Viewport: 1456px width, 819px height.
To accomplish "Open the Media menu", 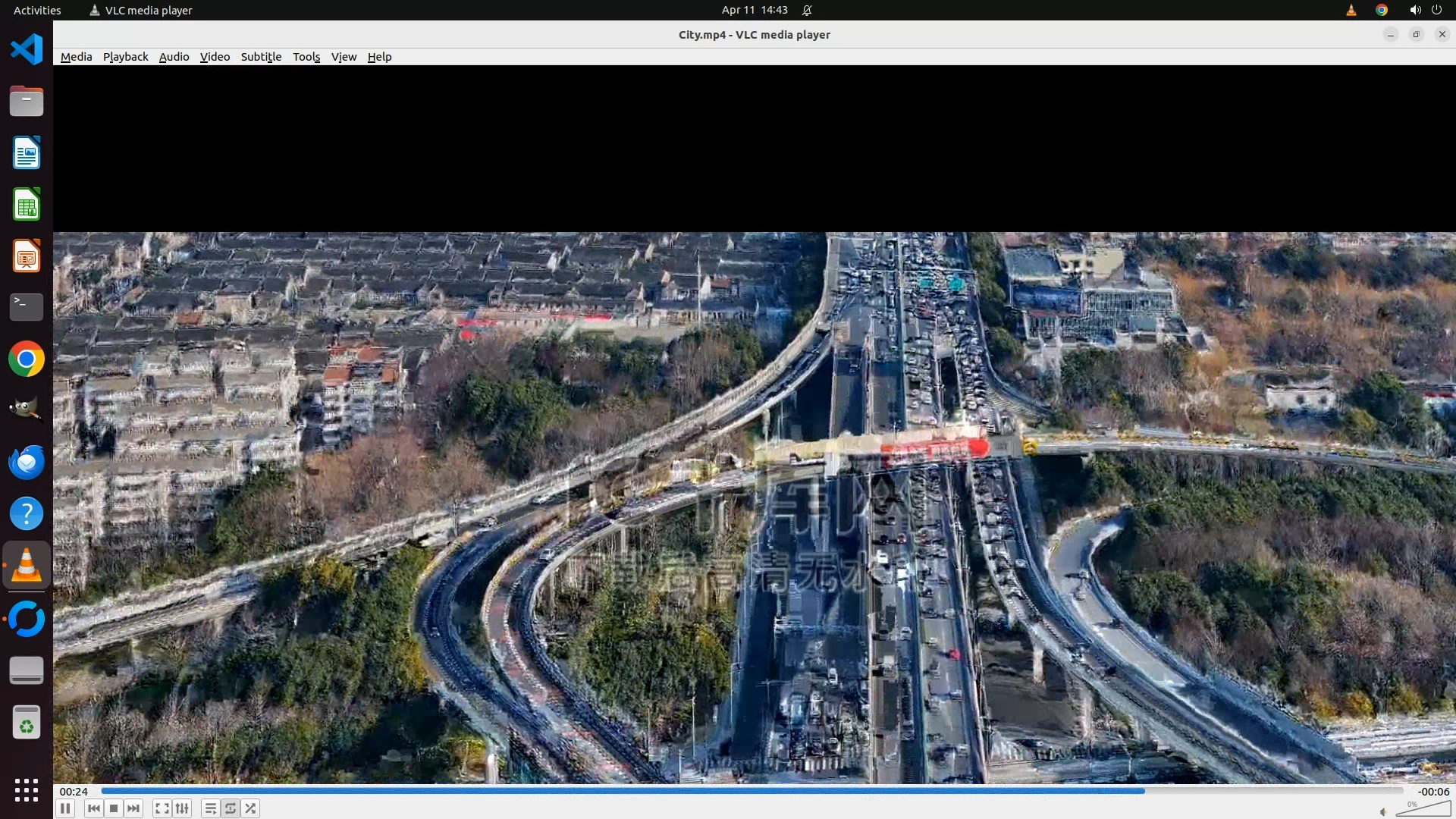I will pyautogui.click(x=76, y=57).
